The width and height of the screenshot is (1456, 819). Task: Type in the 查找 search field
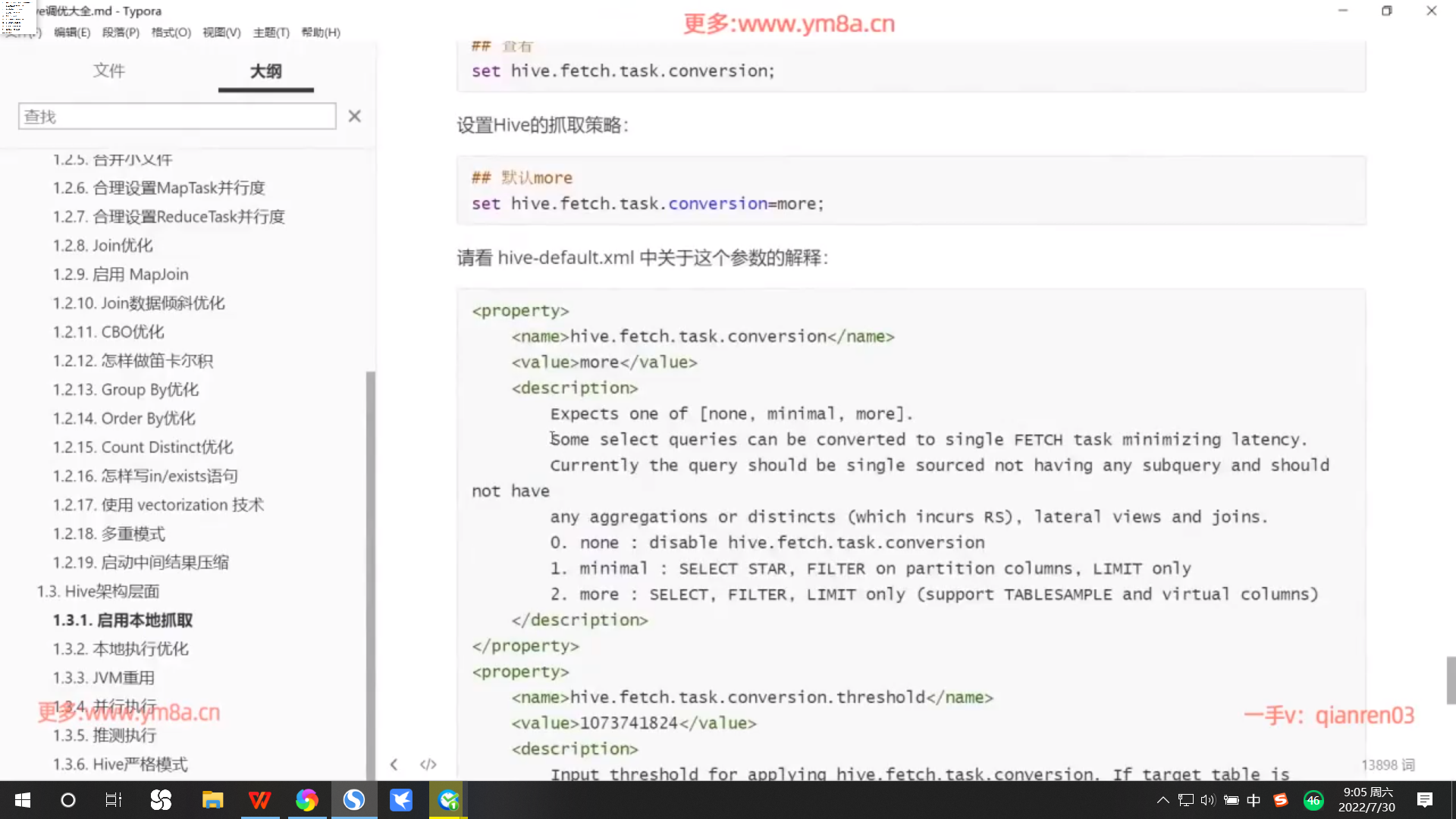(177, 116)
